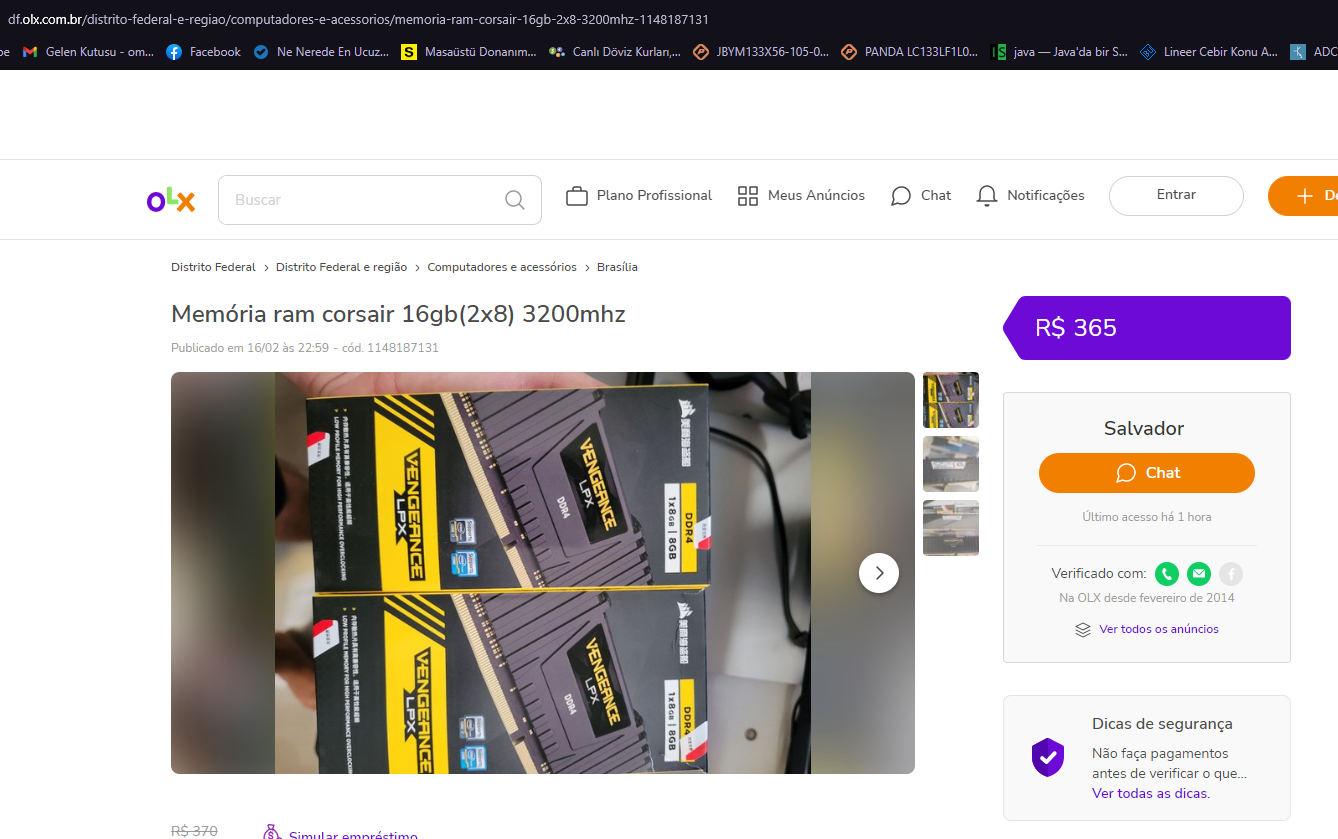Click the R$ 365 price banner
This screenshot has width=1338, height=839.
(x=1147, y=328)
